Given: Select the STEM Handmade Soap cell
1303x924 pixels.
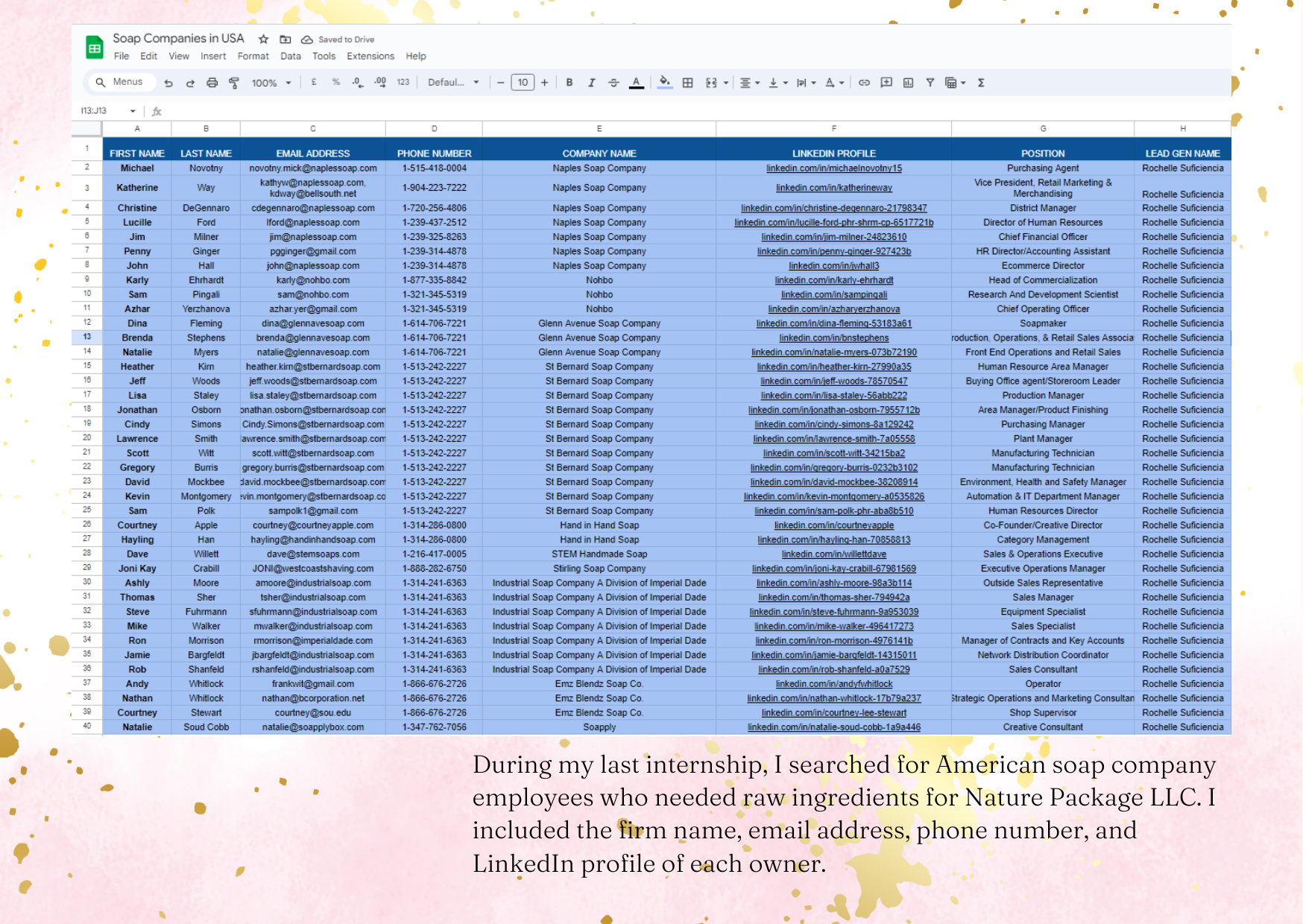Looking at the screenshot, I should point(599,554).
